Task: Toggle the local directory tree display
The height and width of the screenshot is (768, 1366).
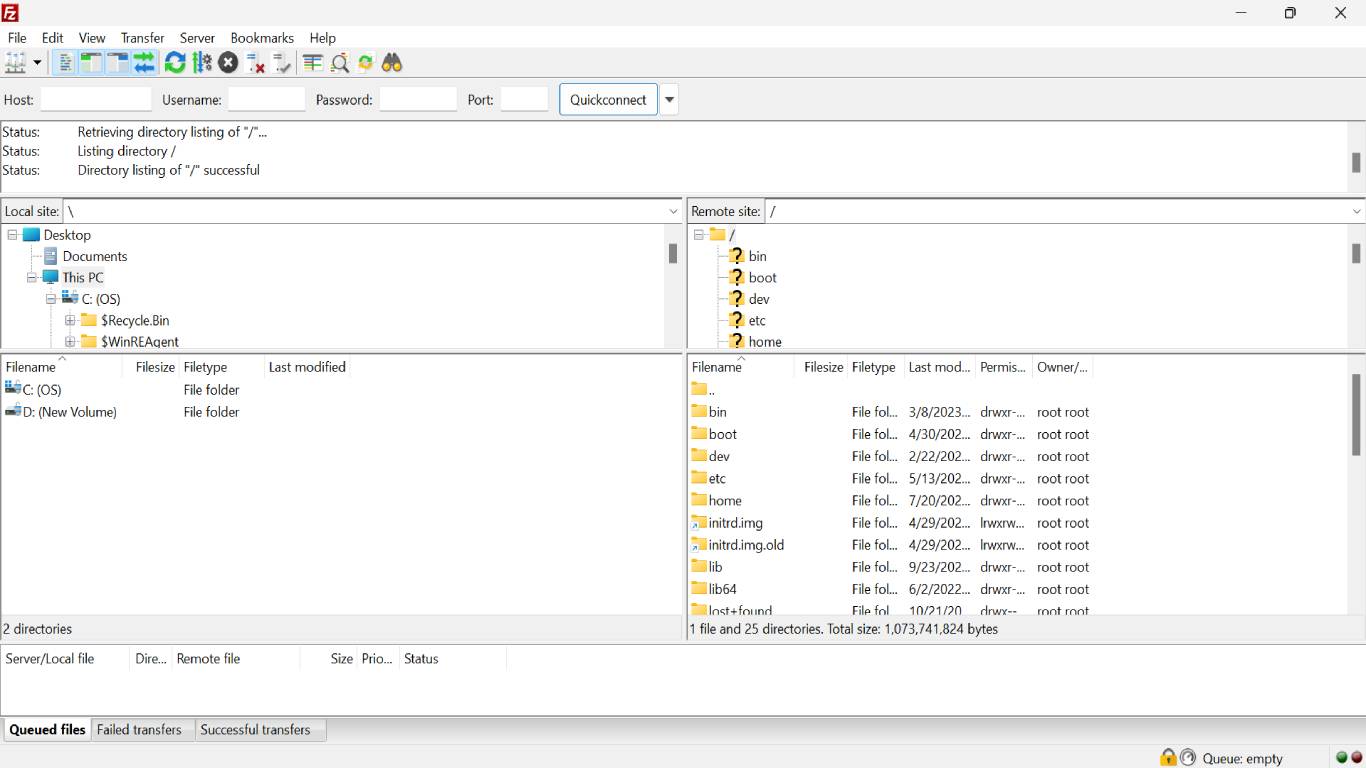Action: click(91, 63)
